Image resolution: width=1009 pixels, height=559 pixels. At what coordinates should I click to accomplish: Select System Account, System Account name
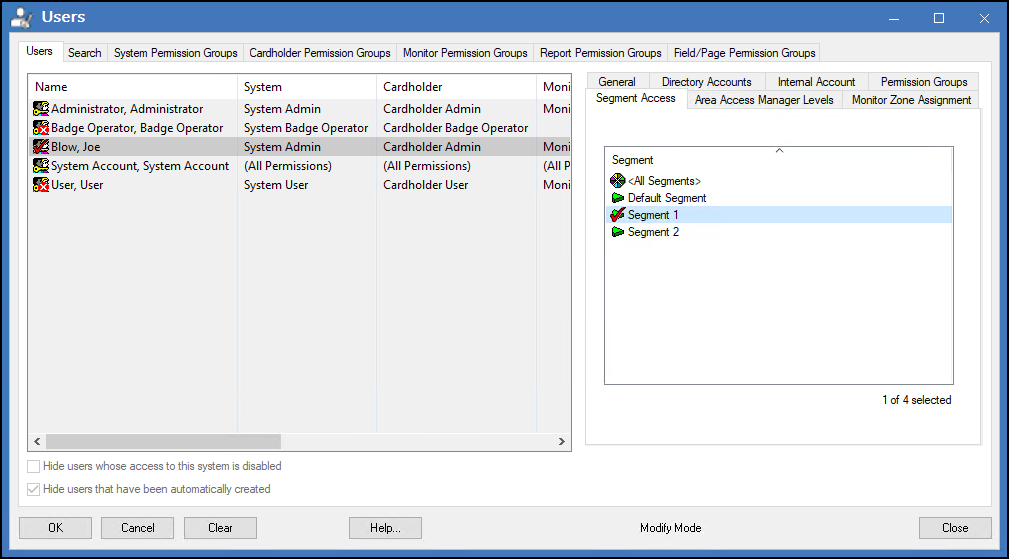140,166
